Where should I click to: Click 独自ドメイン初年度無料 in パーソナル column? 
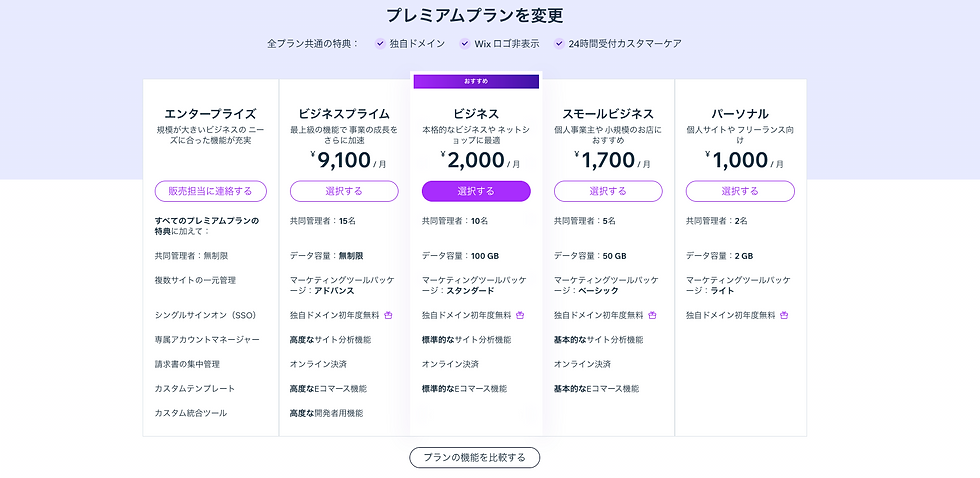(731, 315)
